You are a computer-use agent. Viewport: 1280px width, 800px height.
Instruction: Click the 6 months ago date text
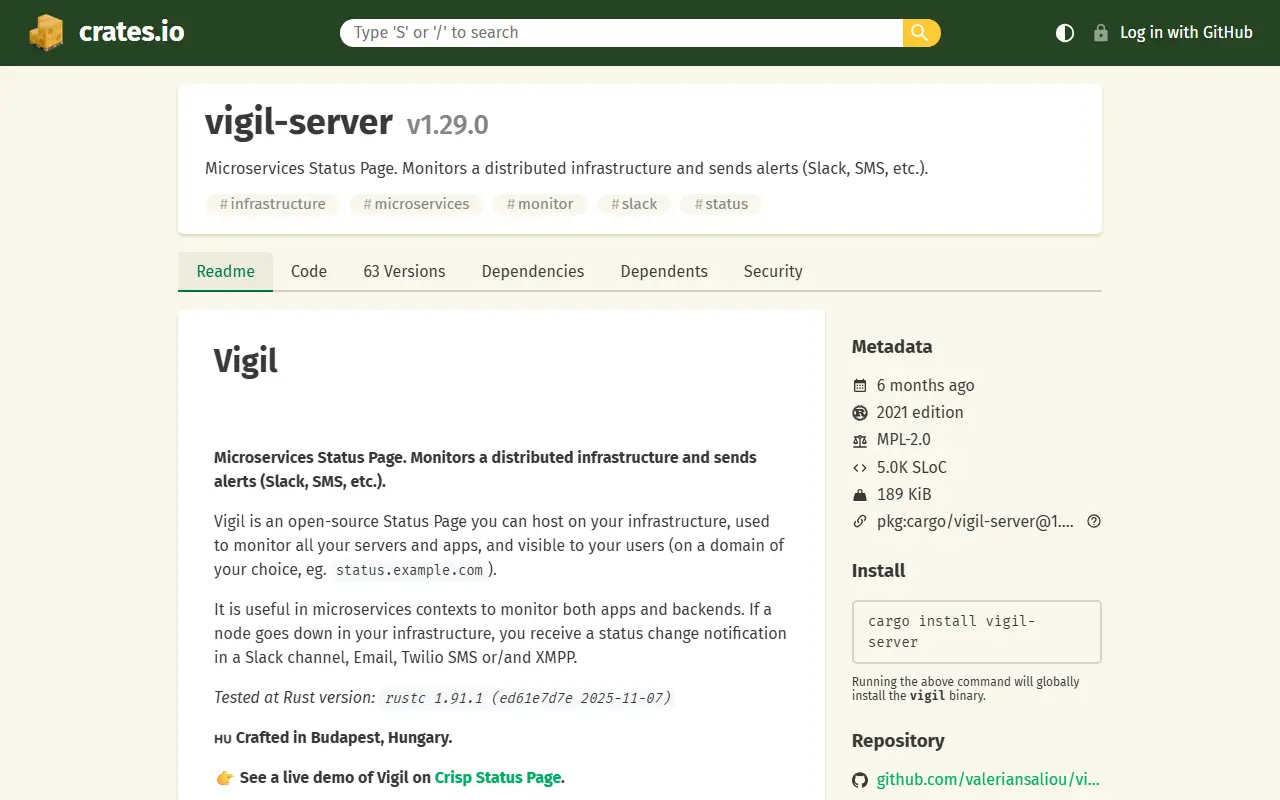(925, 385)
